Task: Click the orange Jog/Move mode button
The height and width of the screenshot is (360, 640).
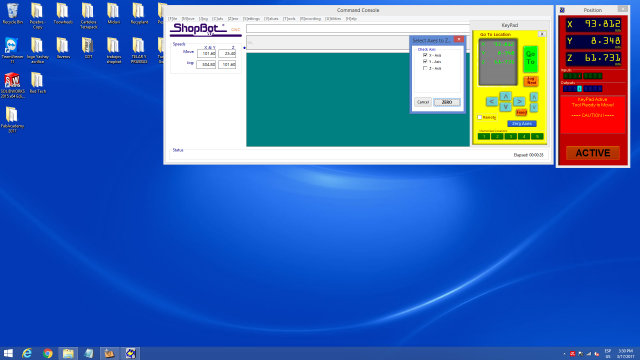Action: coord(531,81)
